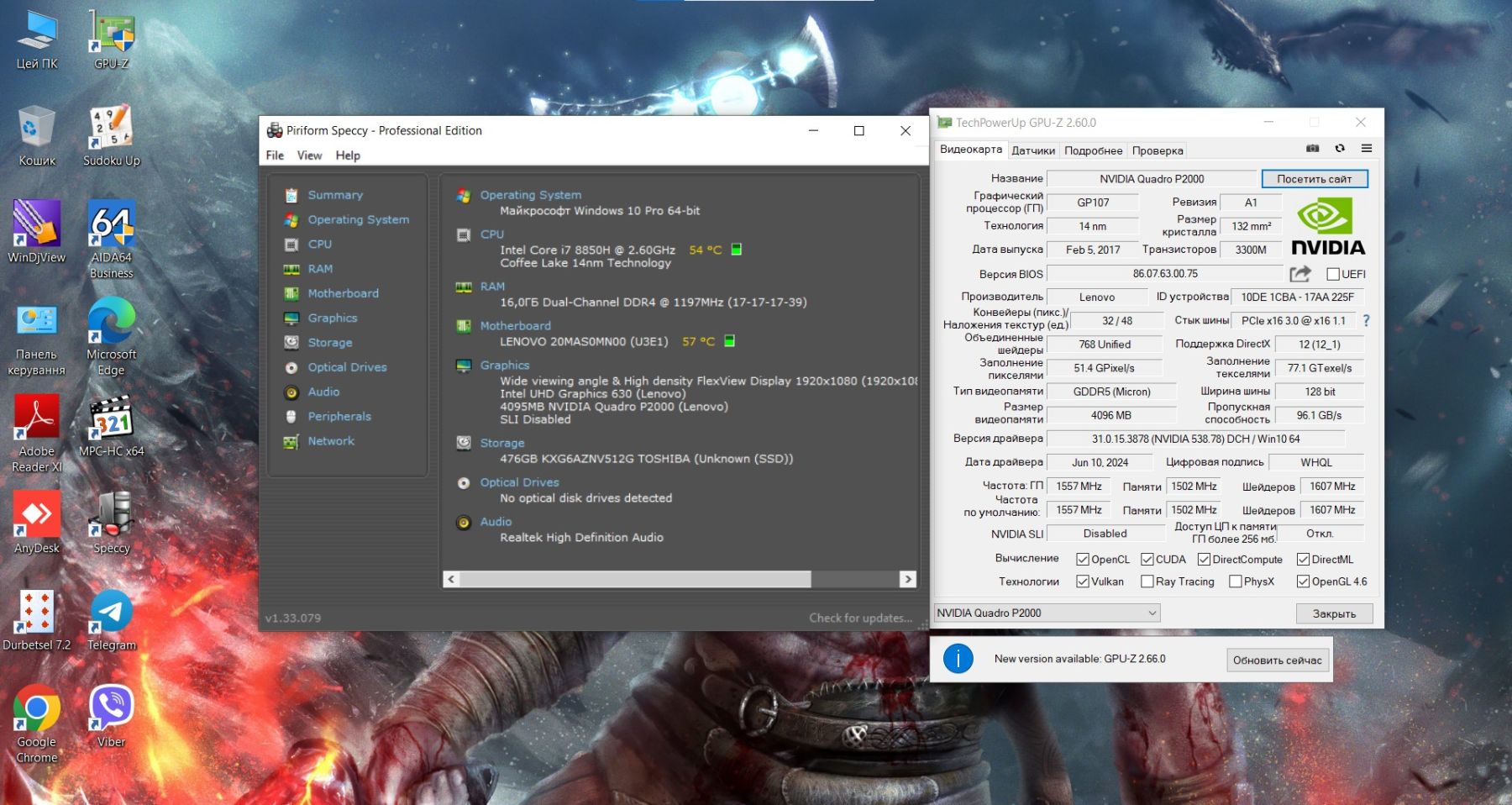This screenshot has width=1512, height=805.
Task: Click the Посетить сайт button
Action: (x=1315, y=179)
